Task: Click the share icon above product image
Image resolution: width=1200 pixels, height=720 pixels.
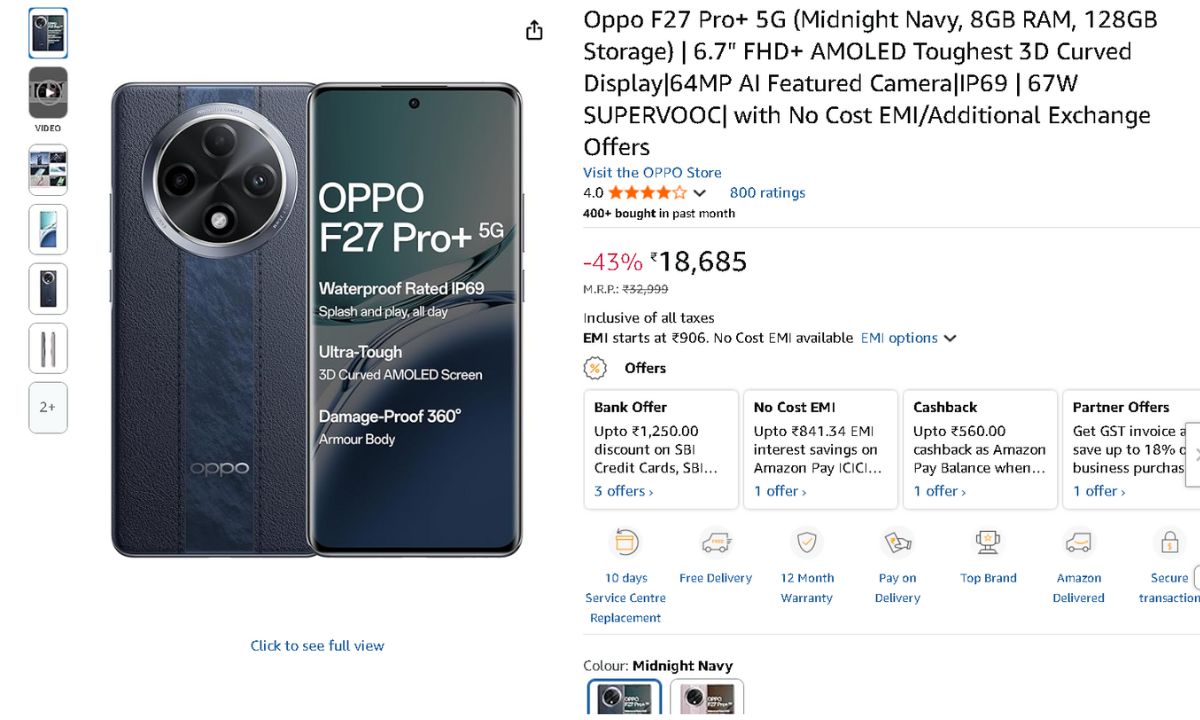Action: pyautogui.click(x=534, y=30)
